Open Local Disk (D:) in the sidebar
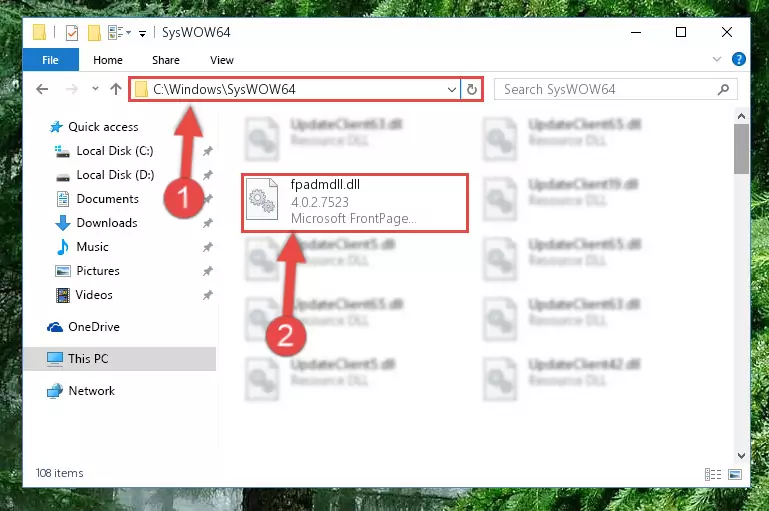Image resolution: width=769 pixels, height=511 pixels. (x=115, y=175)
